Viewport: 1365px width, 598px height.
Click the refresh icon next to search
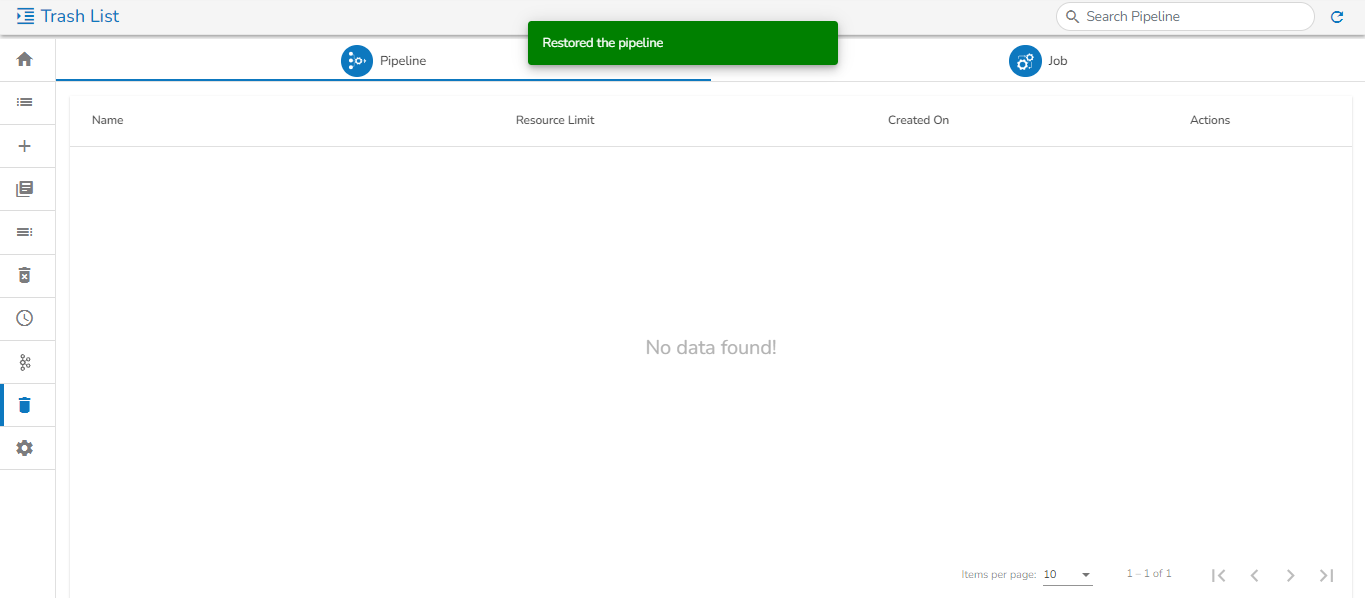point(1337,17)
